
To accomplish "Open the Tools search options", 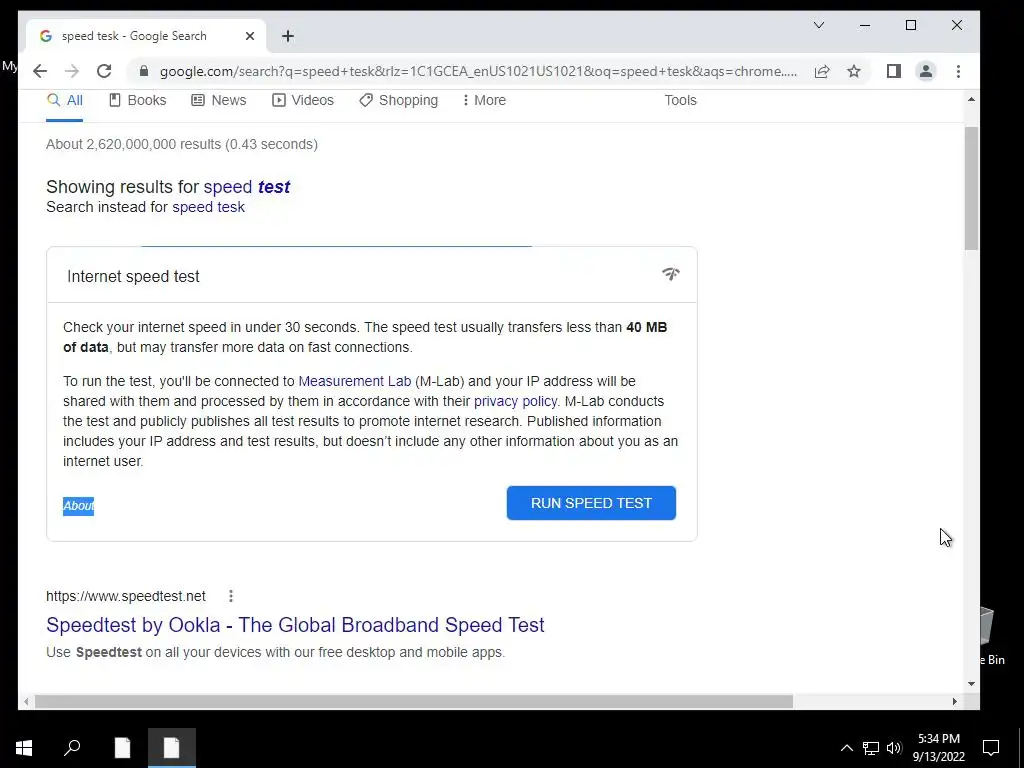I will (x=680, y=100).
